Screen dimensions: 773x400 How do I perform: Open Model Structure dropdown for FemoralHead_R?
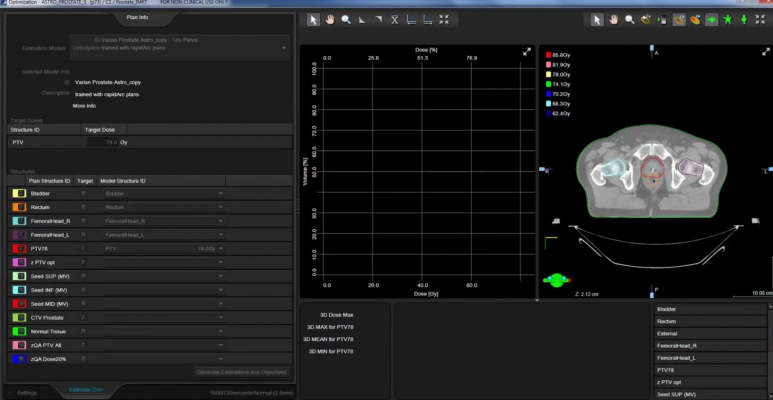(220, 220)
